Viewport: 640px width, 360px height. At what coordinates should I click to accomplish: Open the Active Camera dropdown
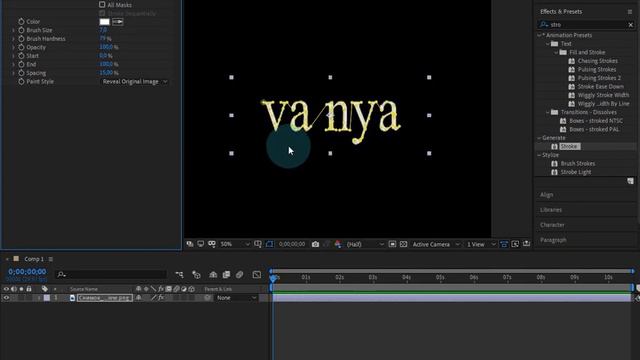[436, 244]
